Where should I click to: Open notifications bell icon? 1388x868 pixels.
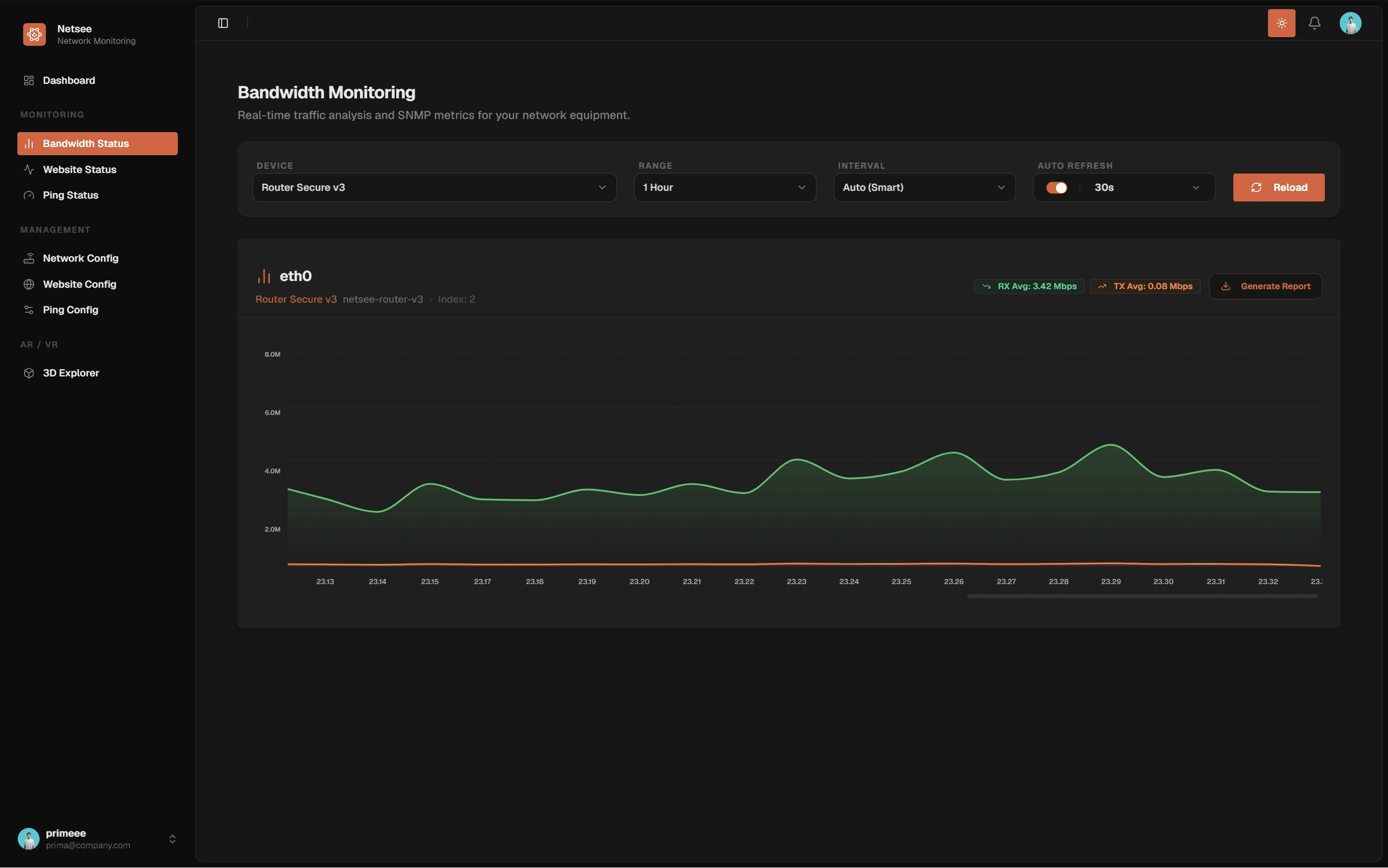click(x=1314, y=23)
